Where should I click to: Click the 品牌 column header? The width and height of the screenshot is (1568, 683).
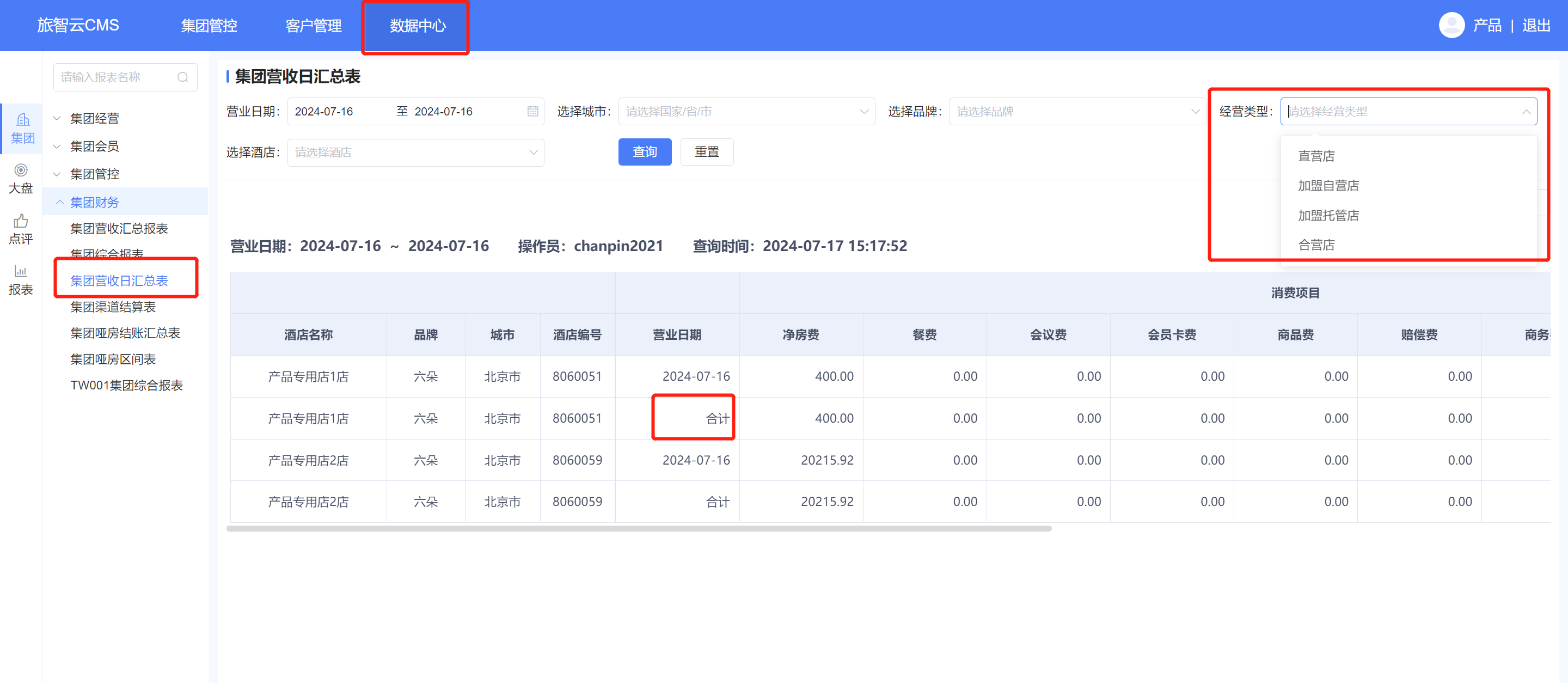click(x=426, y=335)
